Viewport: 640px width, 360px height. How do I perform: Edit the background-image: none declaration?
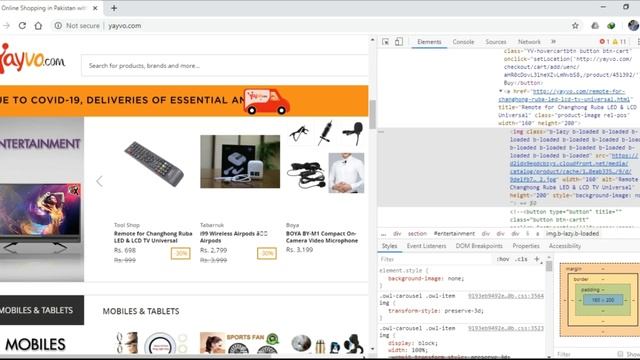pos(426,278)
